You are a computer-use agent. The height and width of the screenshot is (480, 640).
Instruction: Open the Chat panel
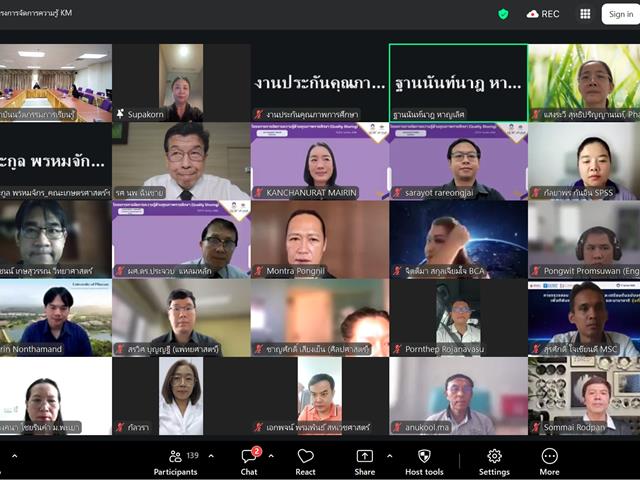coord(249,462)
